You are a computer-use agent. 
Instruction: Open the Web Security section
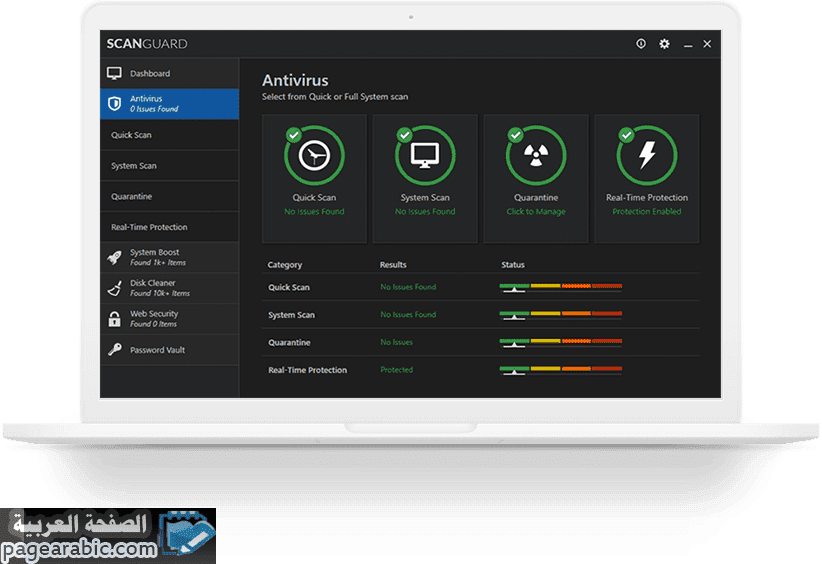[x=169, y=319]
